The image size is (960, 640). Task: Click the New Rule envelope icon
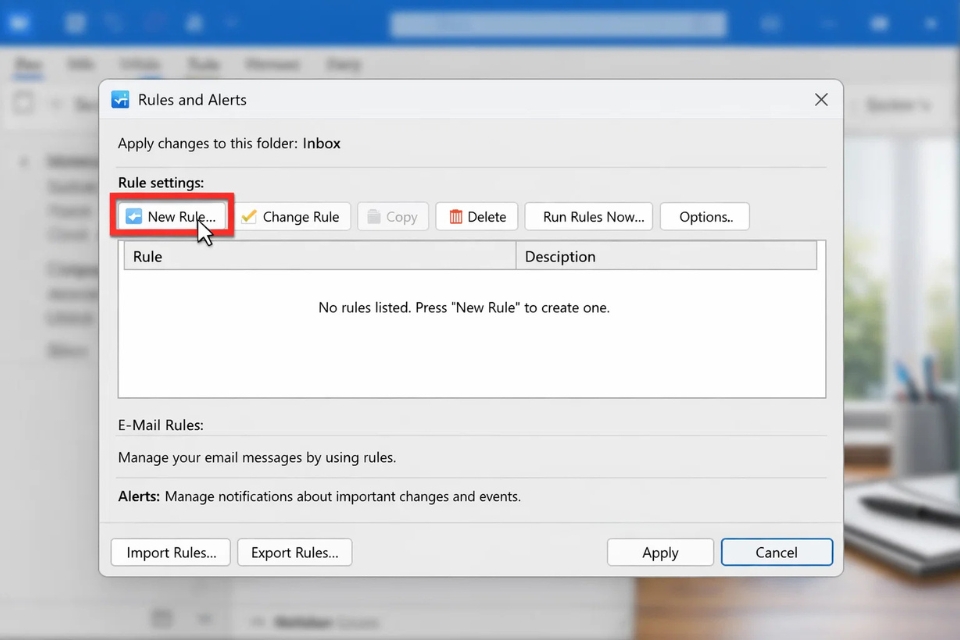point(132,216)
